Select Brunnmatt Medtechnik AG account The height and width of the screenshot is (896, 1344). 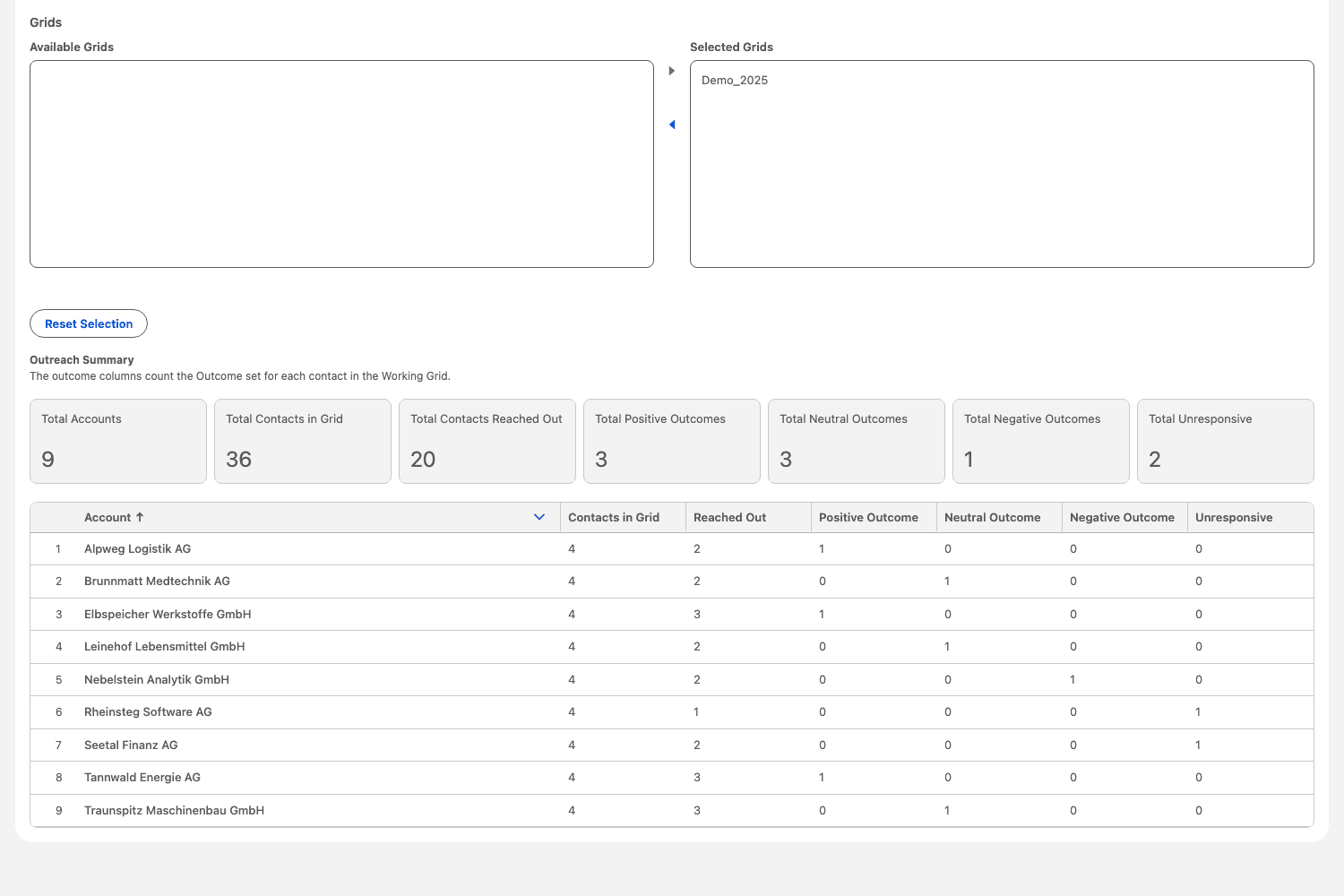157,582
